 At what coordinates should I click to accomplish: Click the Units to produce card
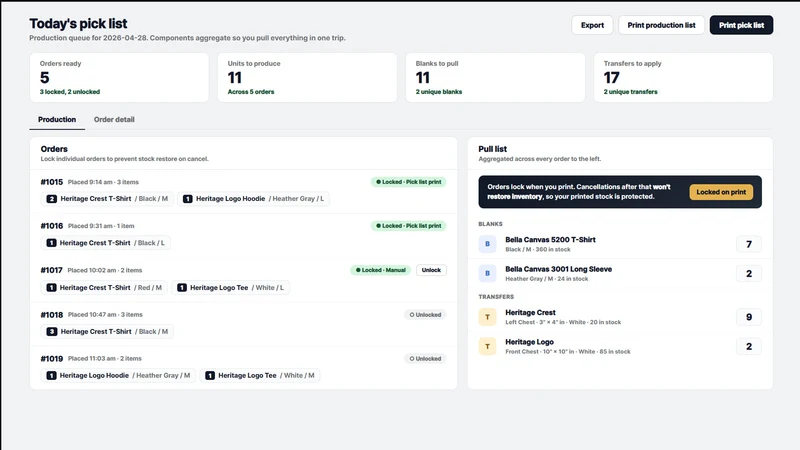[307, 78]
